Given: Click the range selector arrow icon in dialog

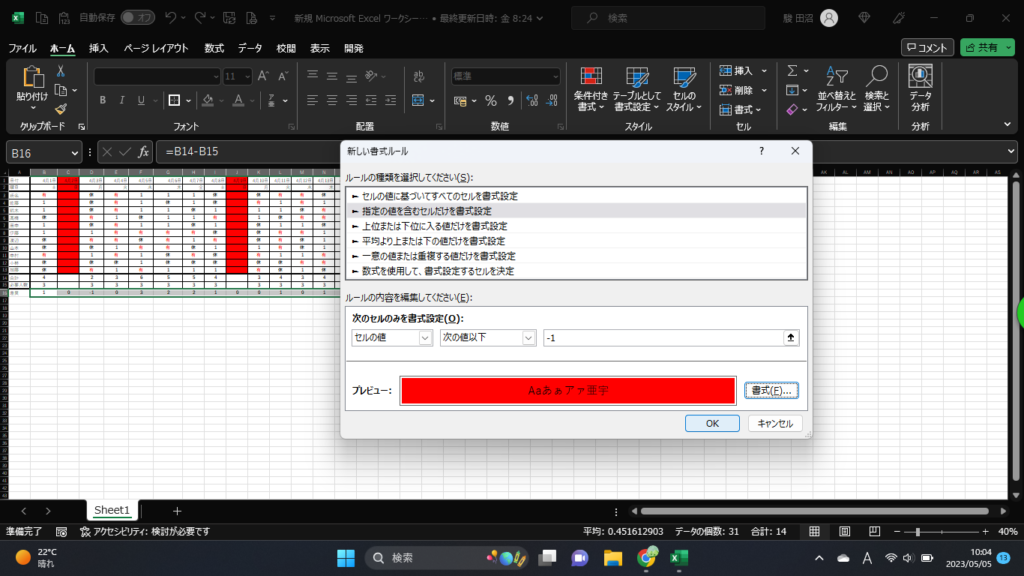Looking at the screenshot, I should click(791, 338).
